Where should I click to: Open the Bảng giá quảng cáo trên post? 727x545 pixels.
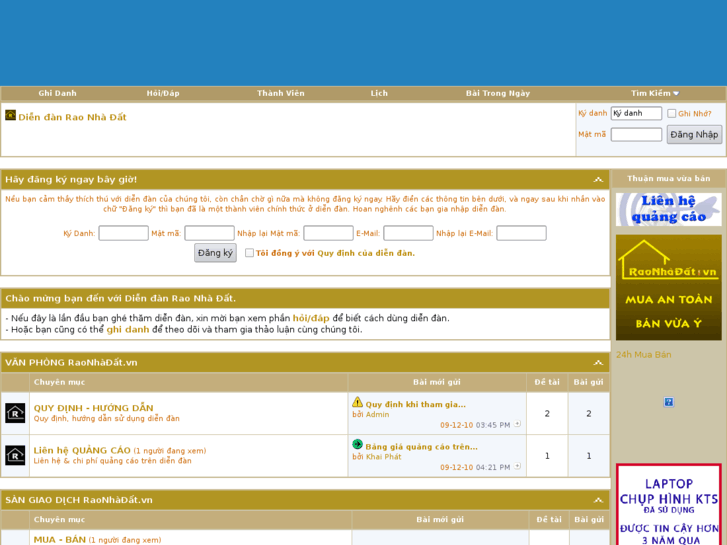point(421,447)
